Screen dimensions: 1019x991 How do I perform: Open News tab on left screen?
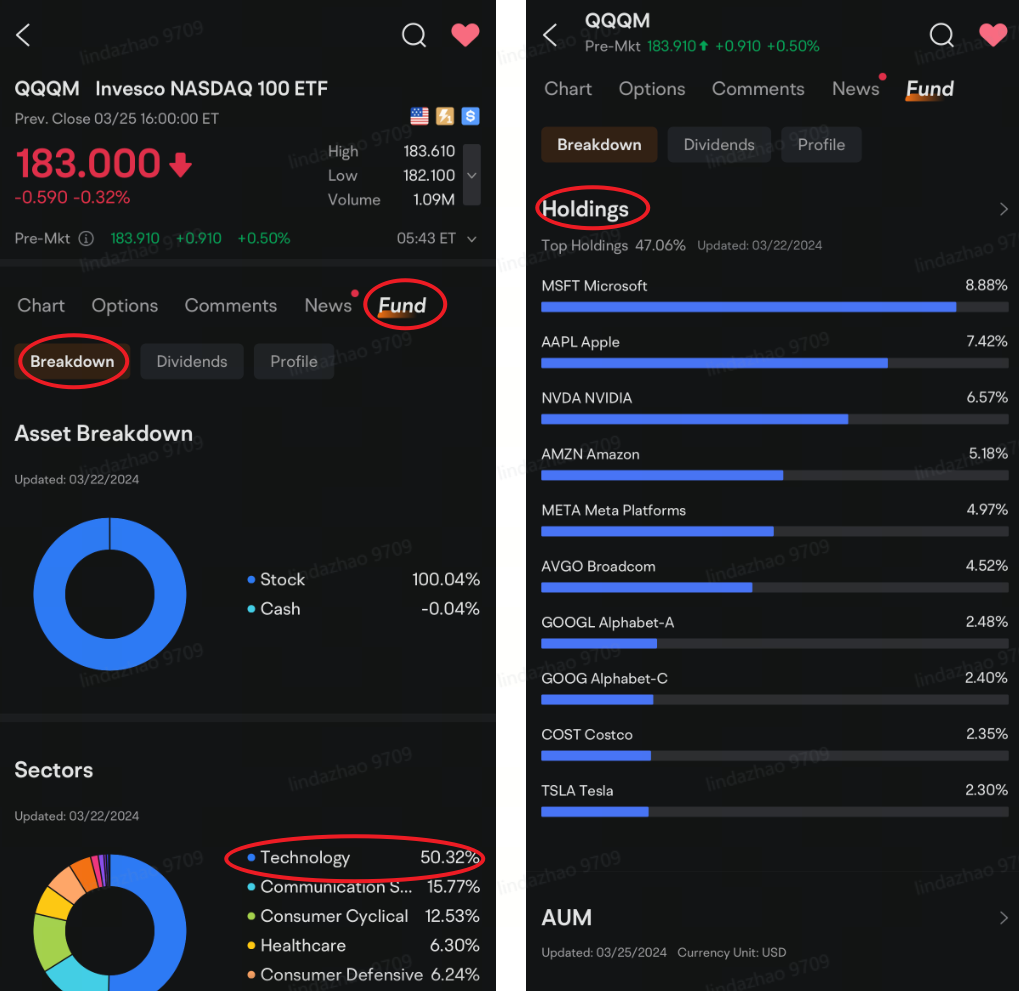point(328,305)
